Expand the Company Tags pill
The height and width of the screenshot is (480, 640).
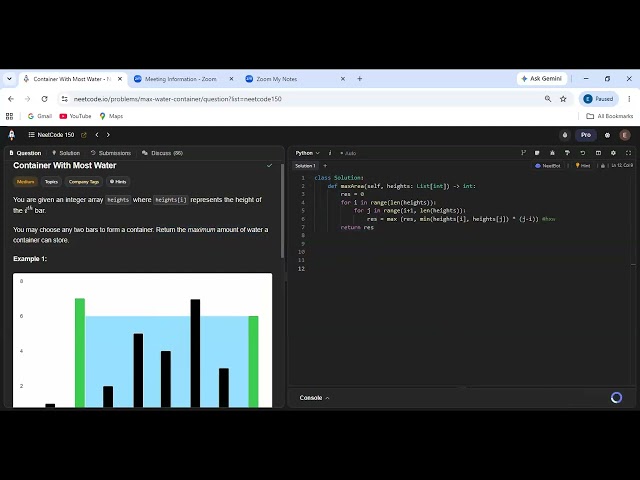click(x=84, y=182)
